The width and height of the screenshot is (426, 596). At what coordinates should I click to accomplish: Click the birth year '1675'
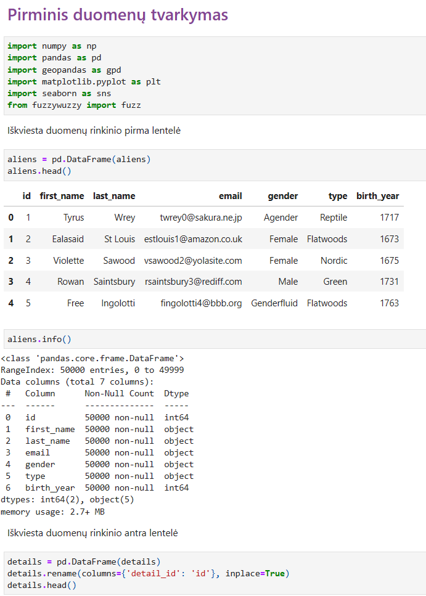point(390,261)
